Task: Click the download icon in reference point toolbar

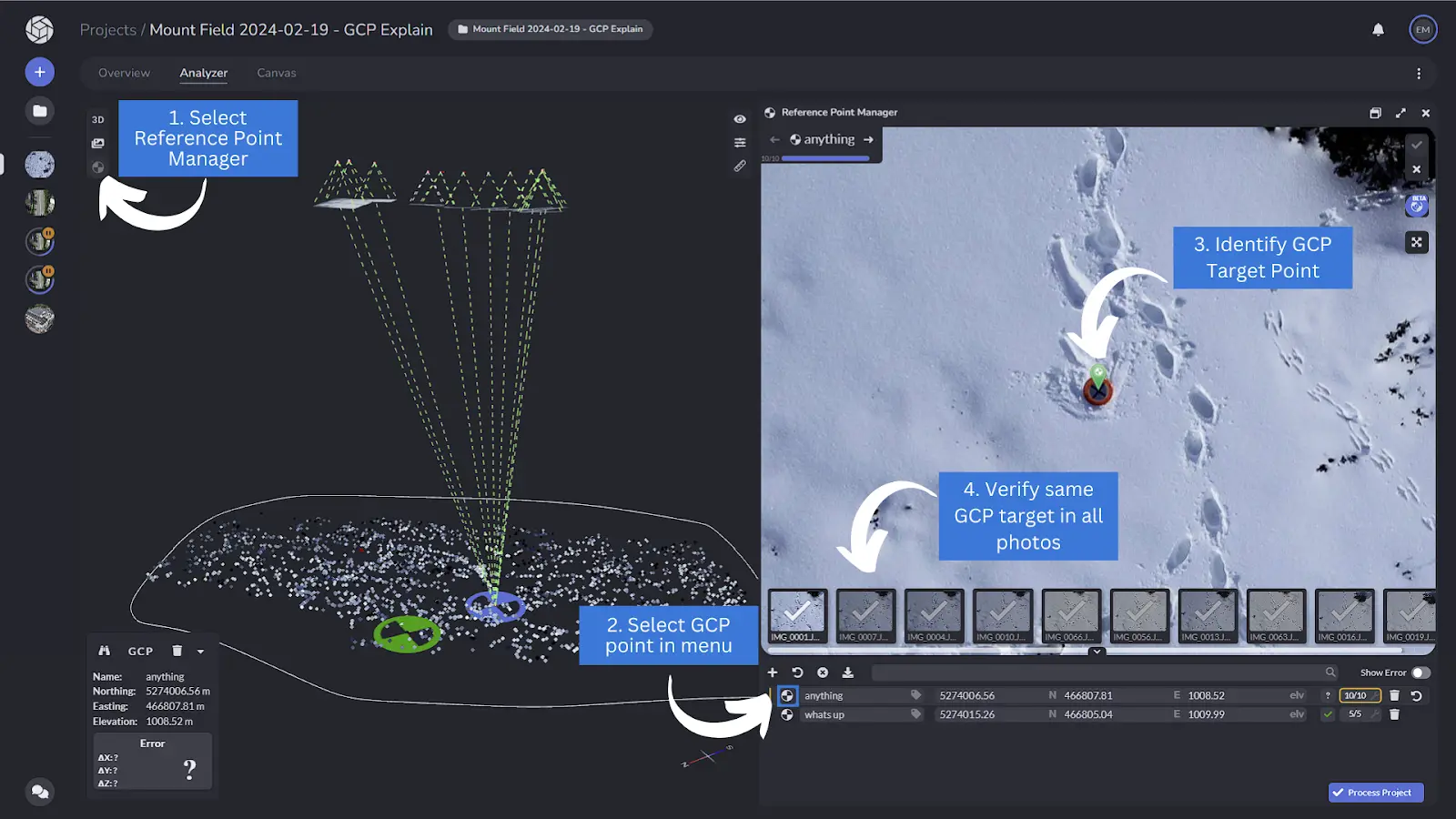Action: pos(848,672)
